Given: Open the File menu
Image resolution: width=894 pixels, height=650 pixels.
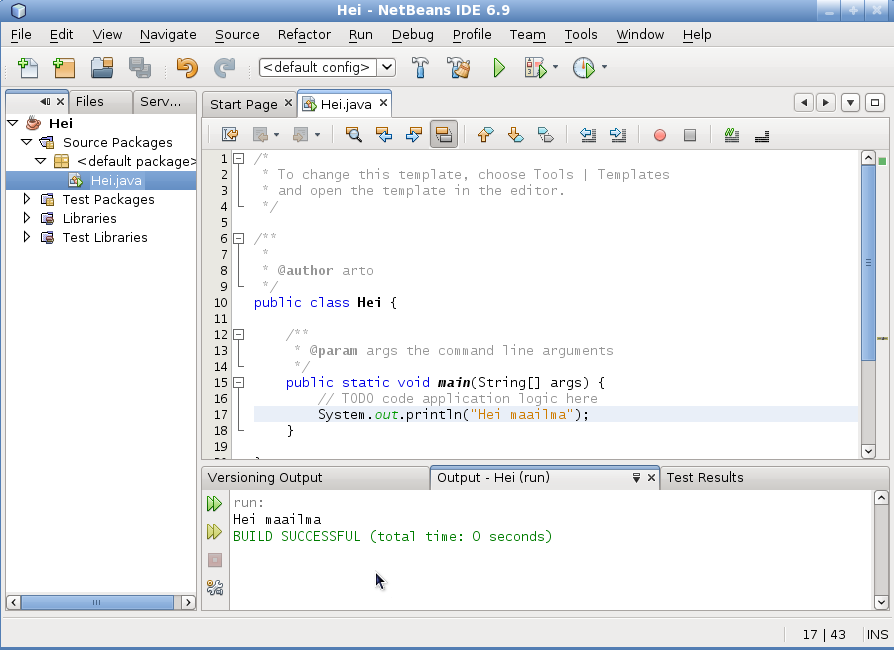Looking at the screenshot, I should coord(21,35).
